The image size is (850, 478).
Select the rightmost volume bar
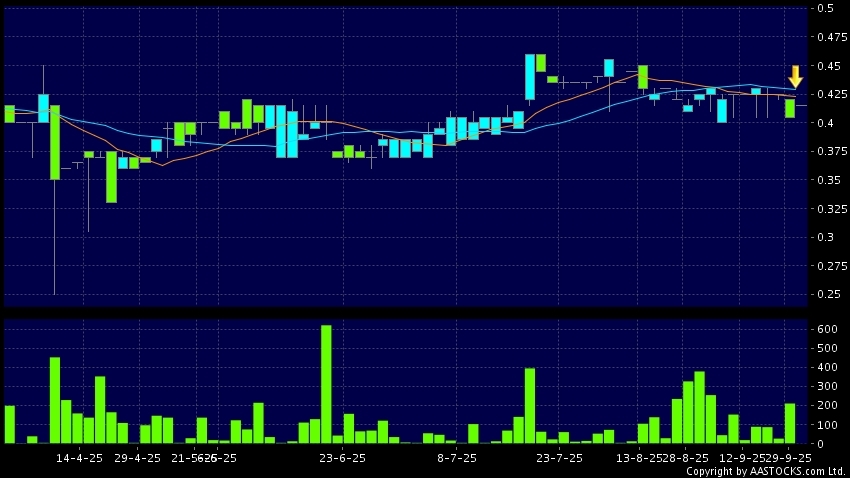[x=790, y=423]
